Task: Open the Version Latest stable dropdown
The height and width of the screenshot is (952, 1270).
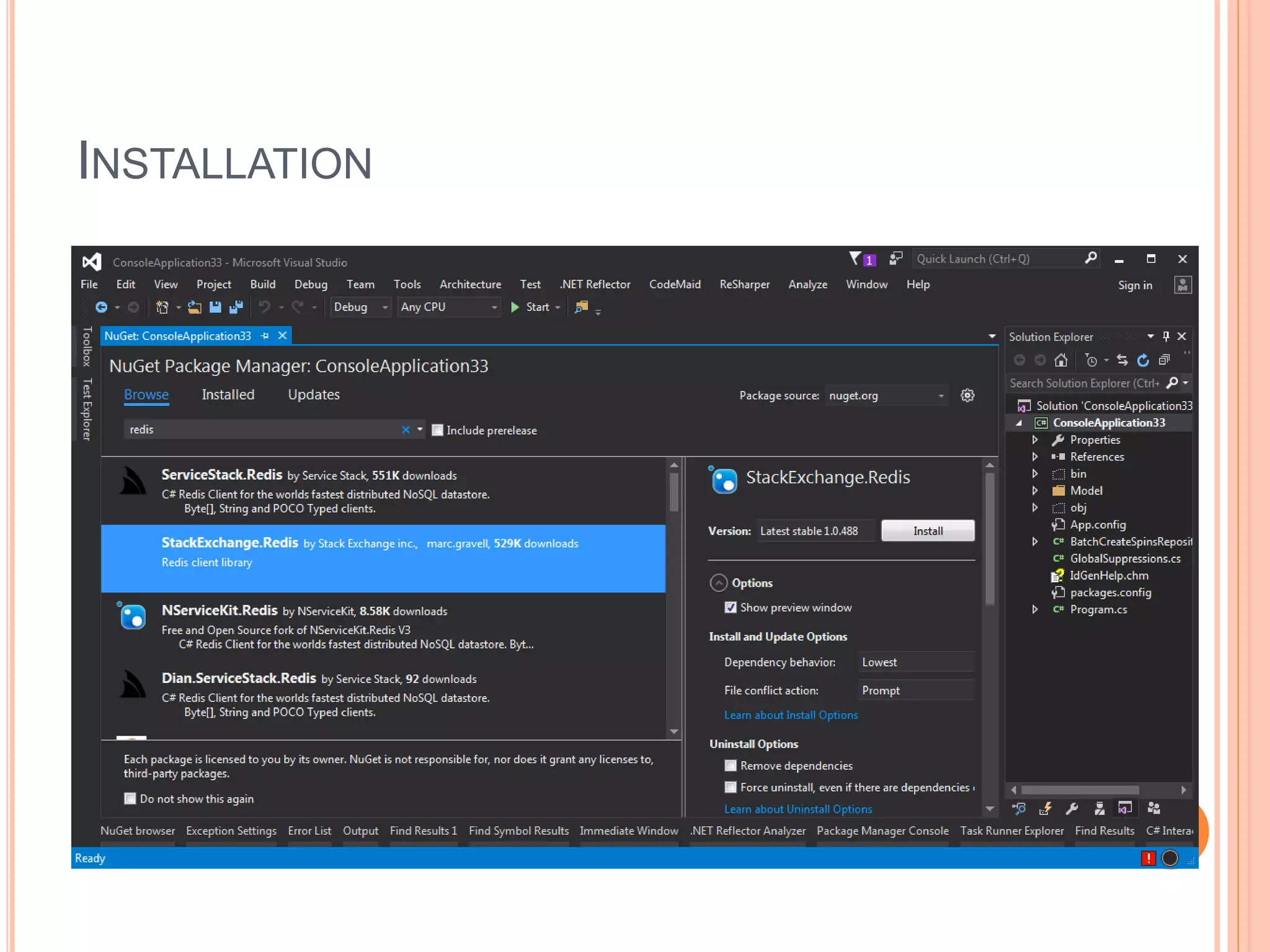Action: tap(815, 531)
